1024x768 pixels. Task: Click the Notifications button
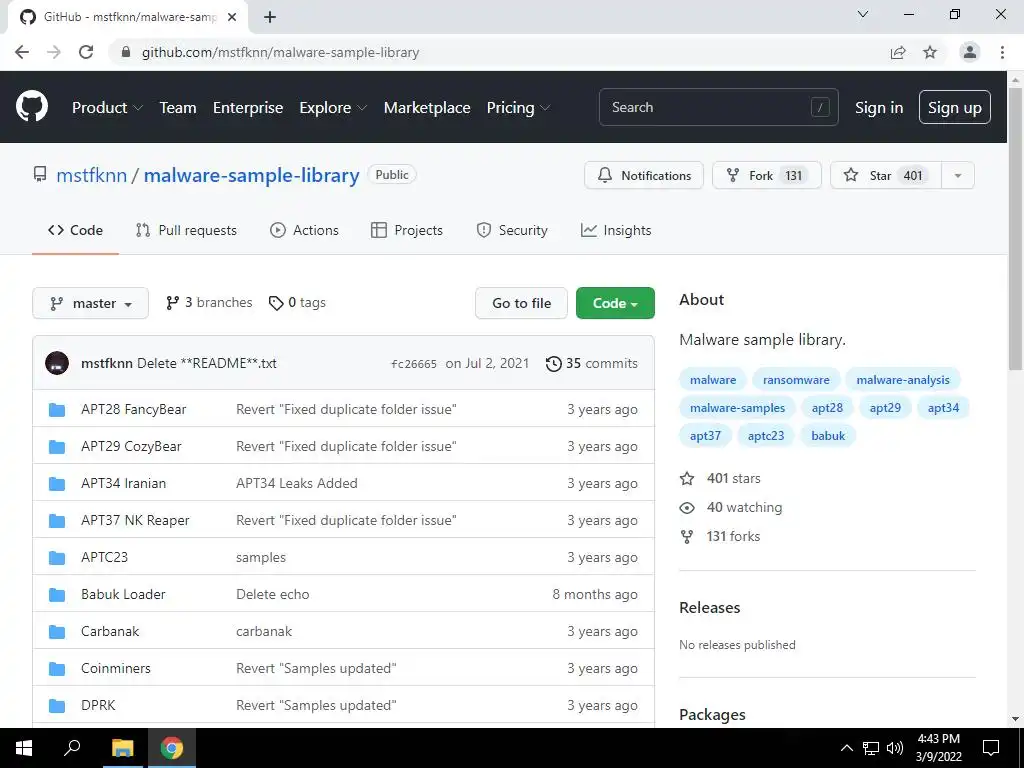644,176
